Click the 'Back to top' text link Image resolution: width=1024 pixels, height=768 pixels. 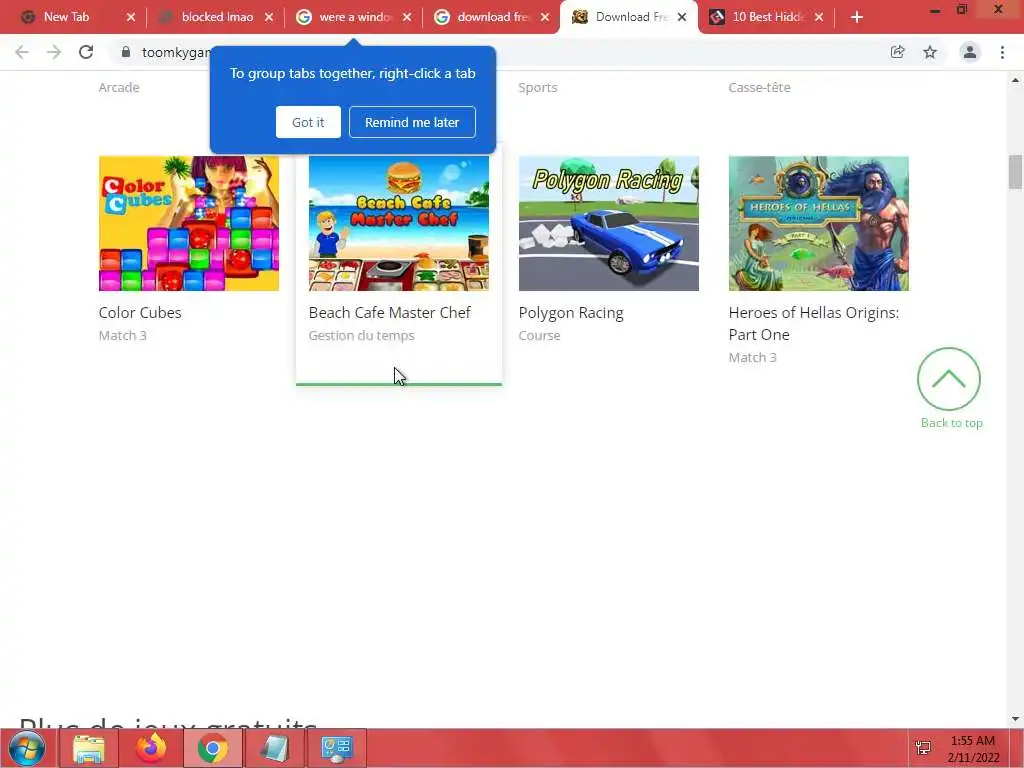coord(952,423)
